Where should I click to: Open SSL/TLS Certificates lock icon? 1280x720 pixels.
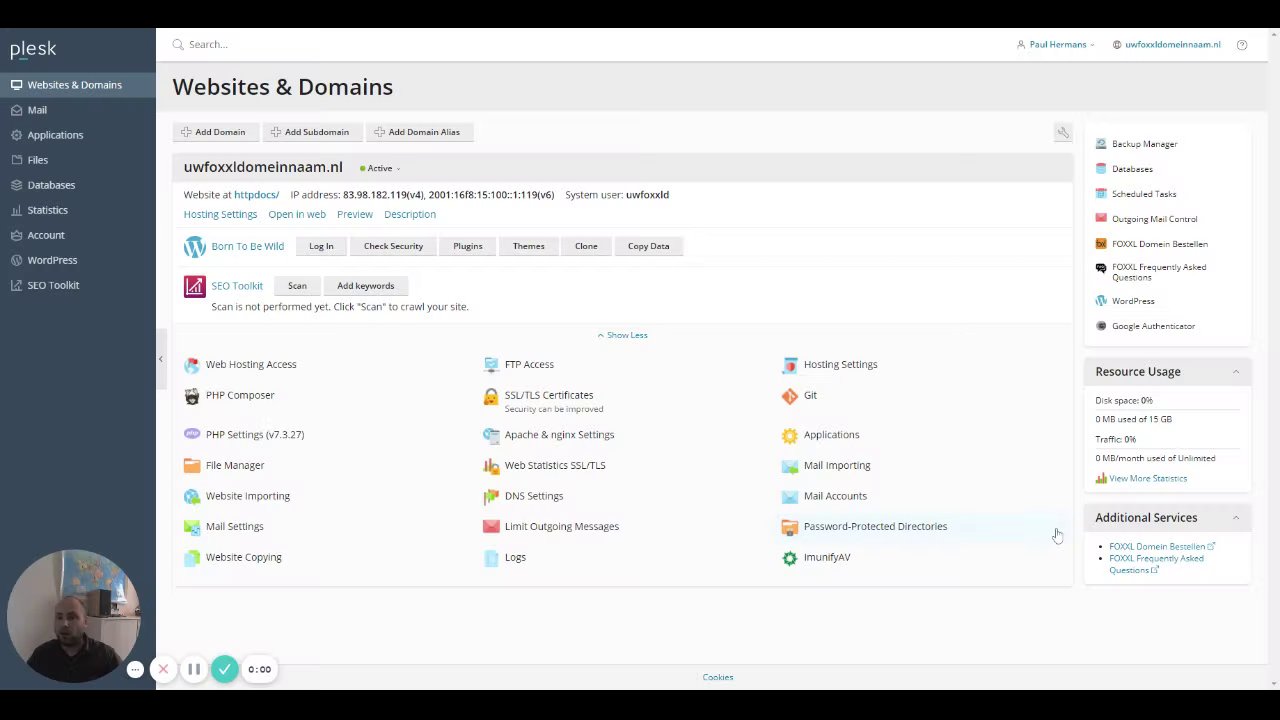(x=491, y=397)
